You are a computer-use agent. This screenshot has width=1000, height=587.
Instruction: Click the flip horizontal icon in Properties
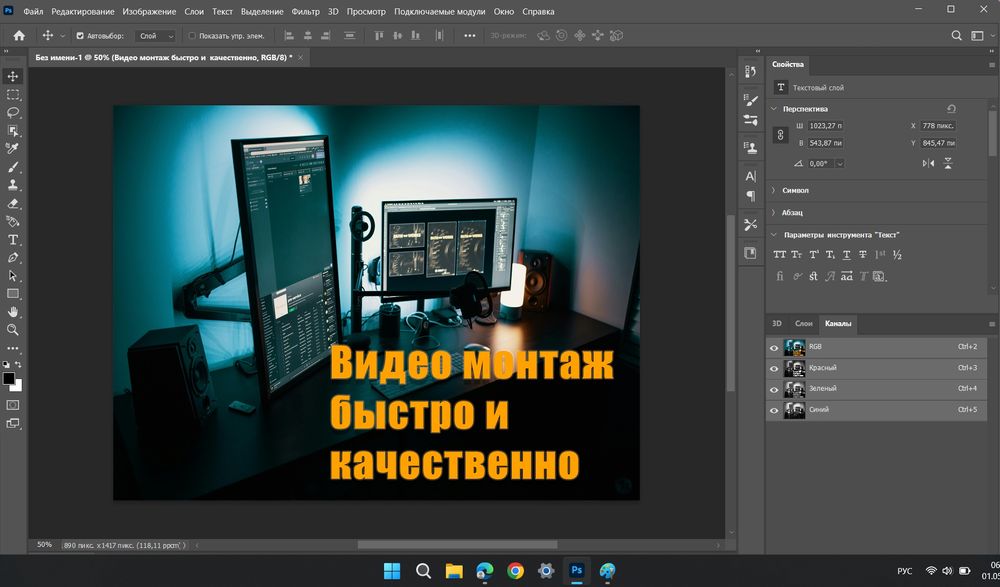928,163
